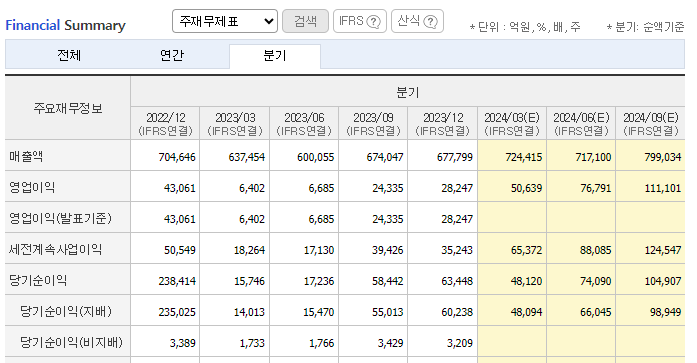Click the 2024/09(E) column header
This screenshot has width=697, height=363.
point(651,124)
